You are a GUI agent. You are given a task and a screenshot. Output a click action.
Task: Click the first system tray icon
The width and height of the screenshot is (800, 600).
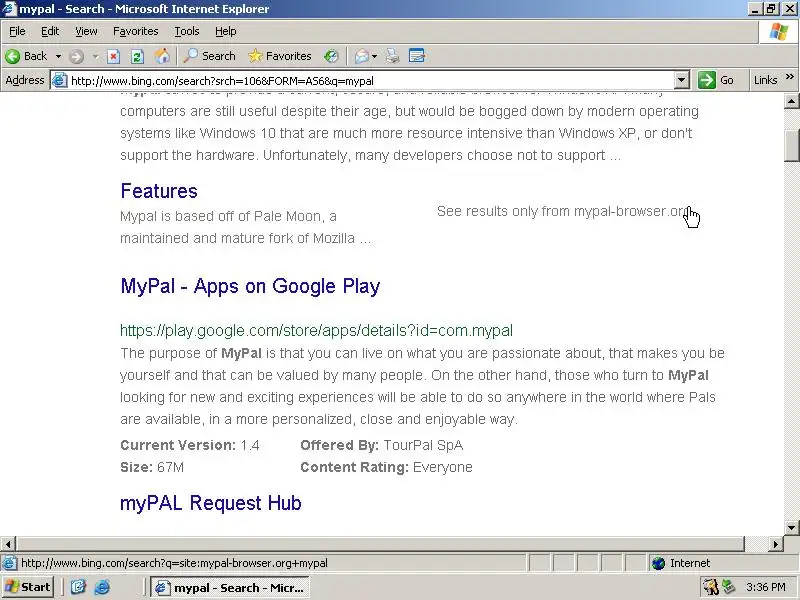coord(711,587)
